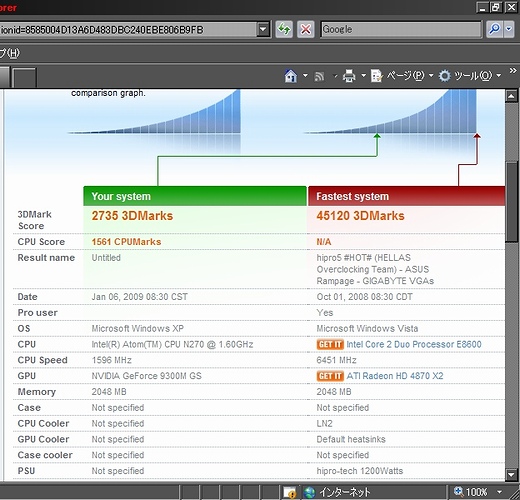The height and width of the screenshot is (500, 520).
Task: Open the ツール(O) menu
Action: (x=473, y=76)
